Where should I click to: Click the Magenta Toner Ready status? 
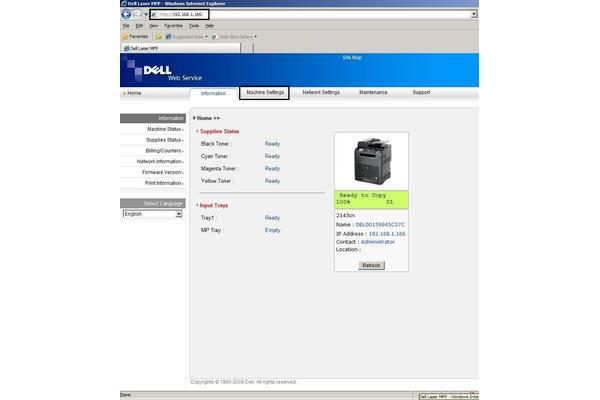(272, 168)
